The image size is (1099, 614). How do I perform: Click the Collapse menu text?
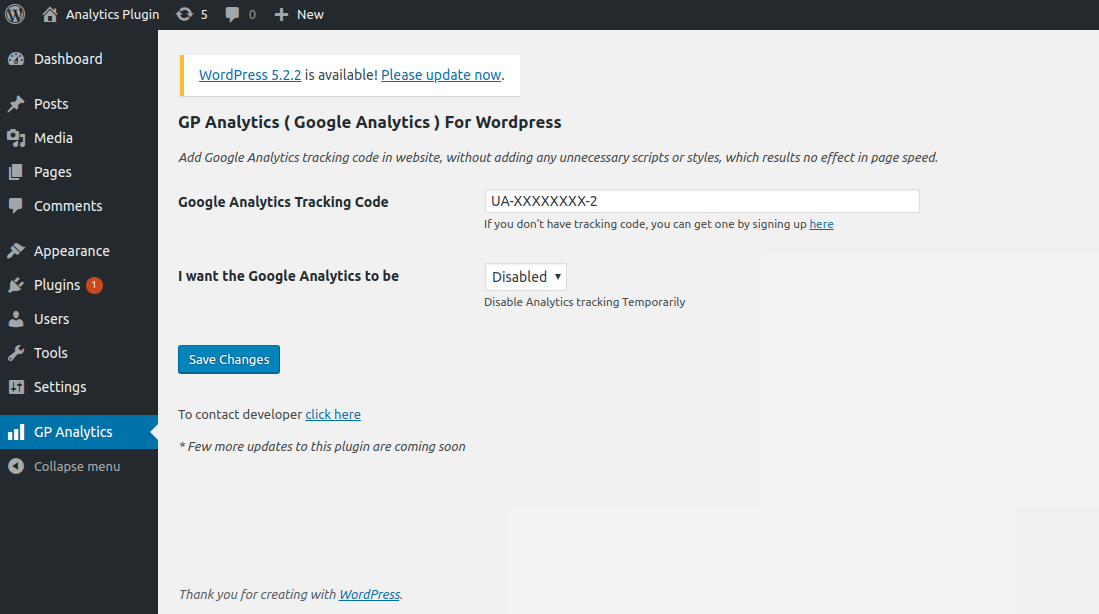pyautogui.click(x=77, y=466)
